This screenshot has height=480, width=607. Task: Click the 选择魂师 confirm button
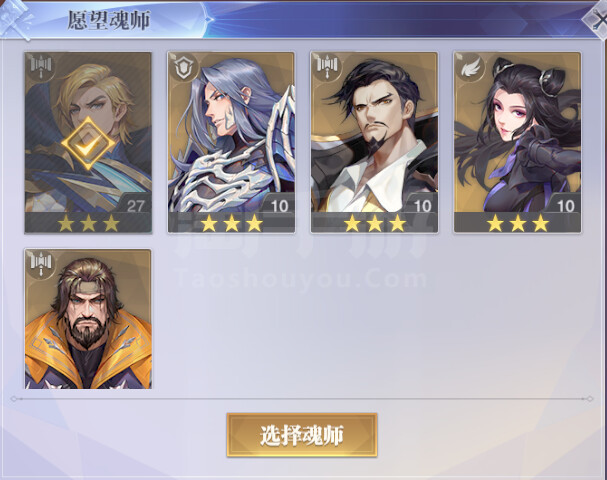[x=302, y=435]
